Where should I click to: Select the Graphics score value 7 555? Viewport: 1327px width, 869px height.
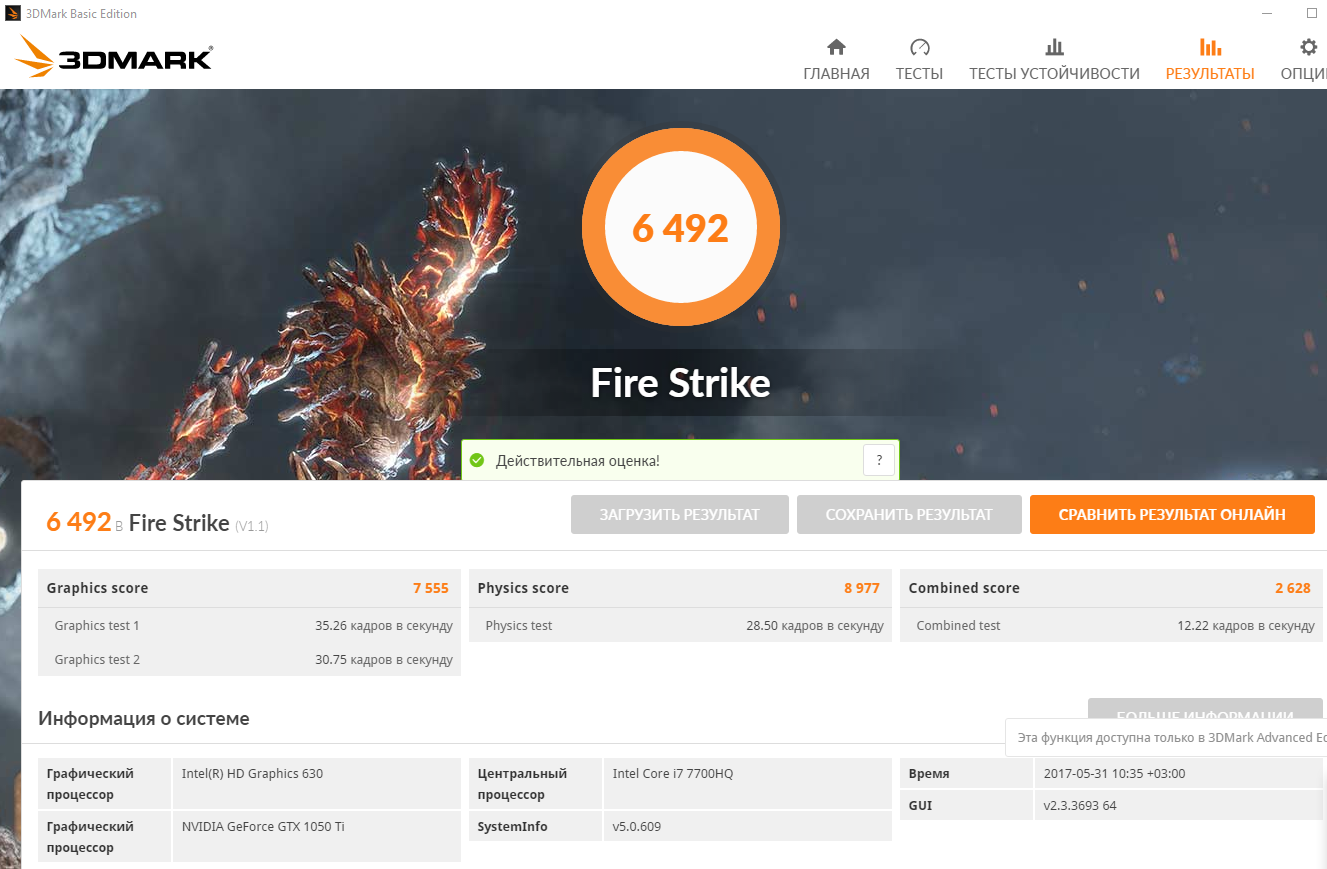pos(431,588)
